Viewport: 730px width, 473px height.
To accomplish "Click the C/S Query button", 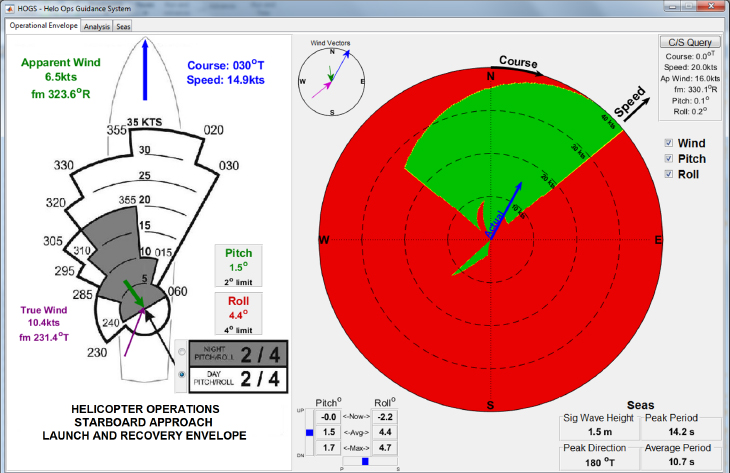I will (690, 42).
